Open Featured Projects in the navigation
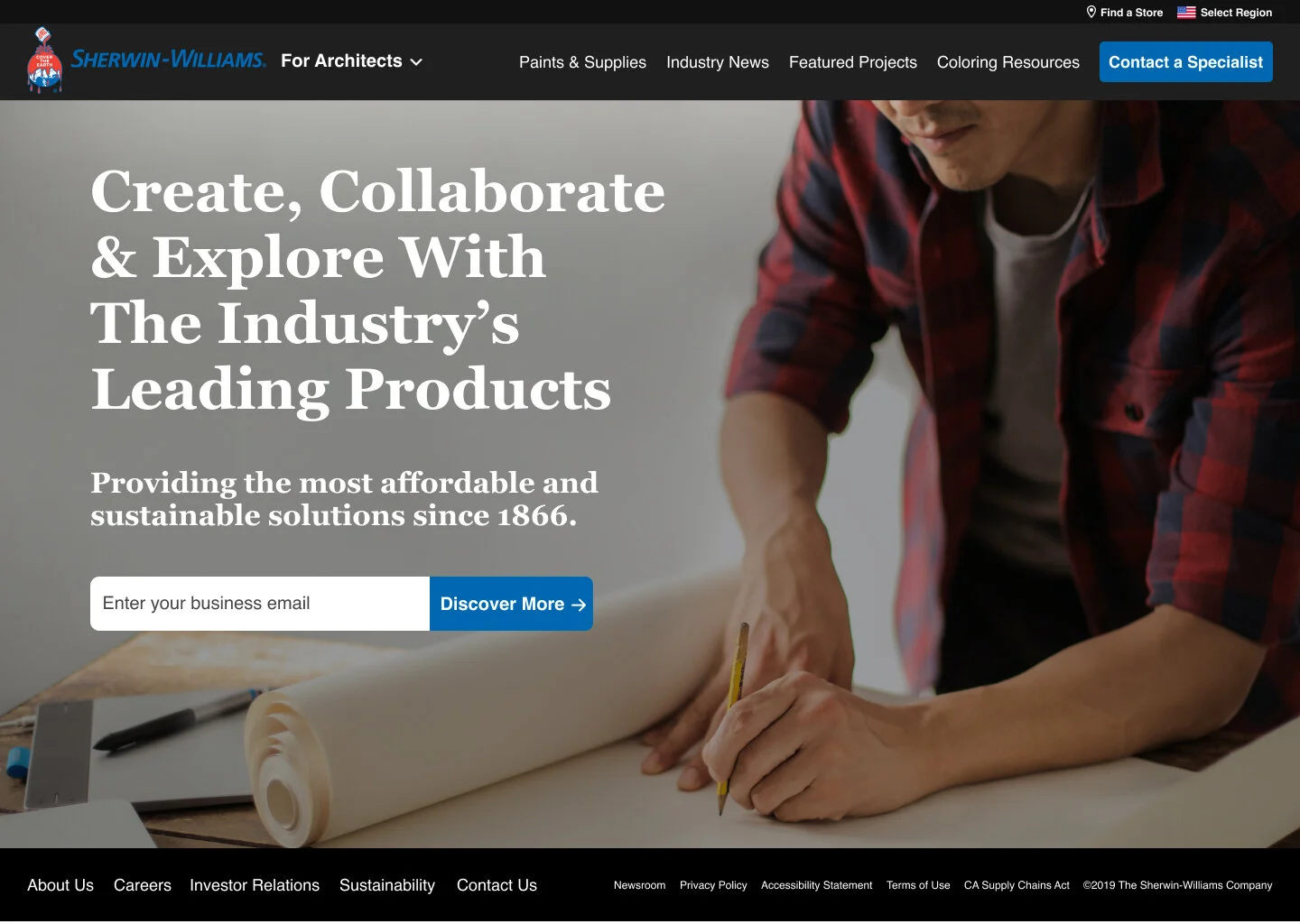The image size is (1300, 924). tap(853, 62)
